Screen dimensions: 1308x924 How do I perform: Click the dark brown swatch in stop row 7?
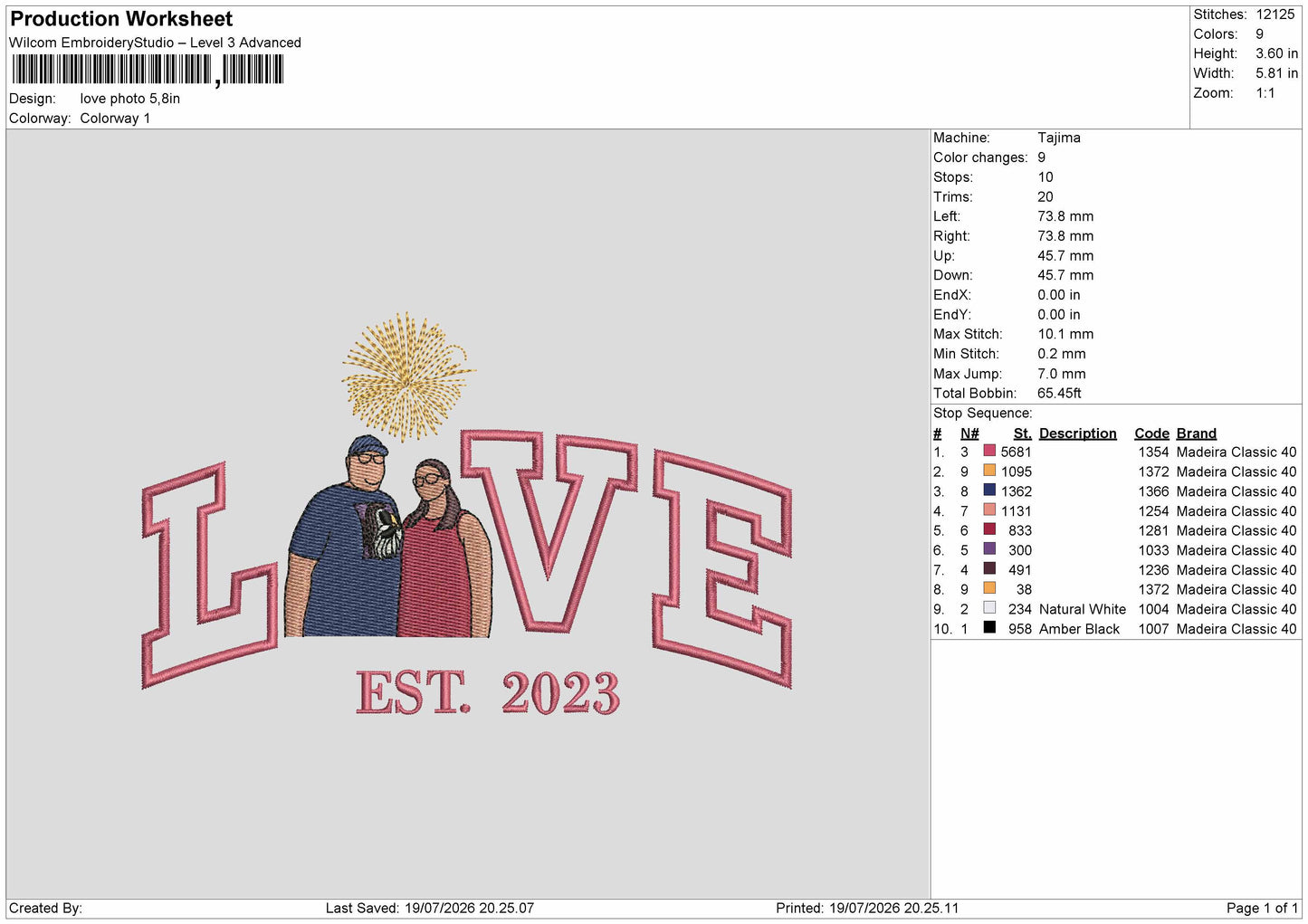tap(989, 568)
